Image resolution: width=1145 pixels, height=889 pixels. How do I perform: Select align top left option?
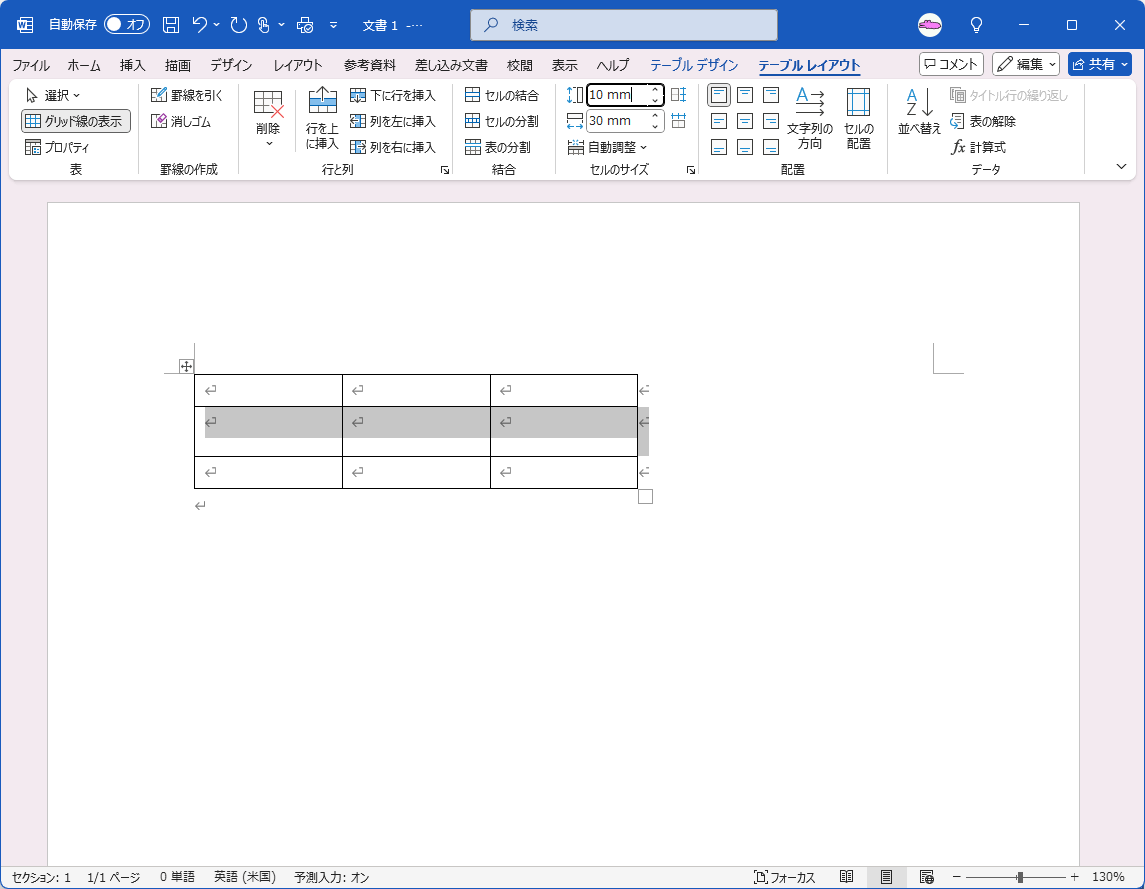coord(719,95)
